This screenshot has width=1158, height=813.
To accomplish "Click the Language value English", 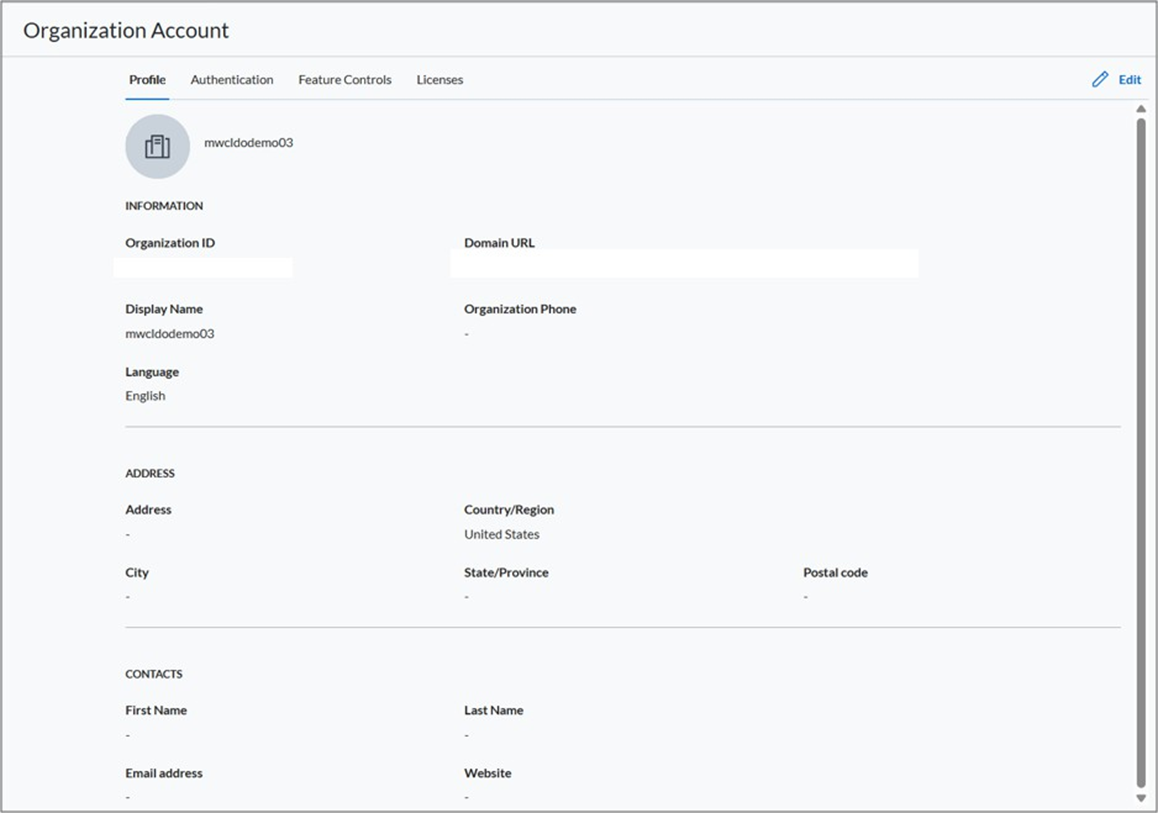I will pos(145,396).
